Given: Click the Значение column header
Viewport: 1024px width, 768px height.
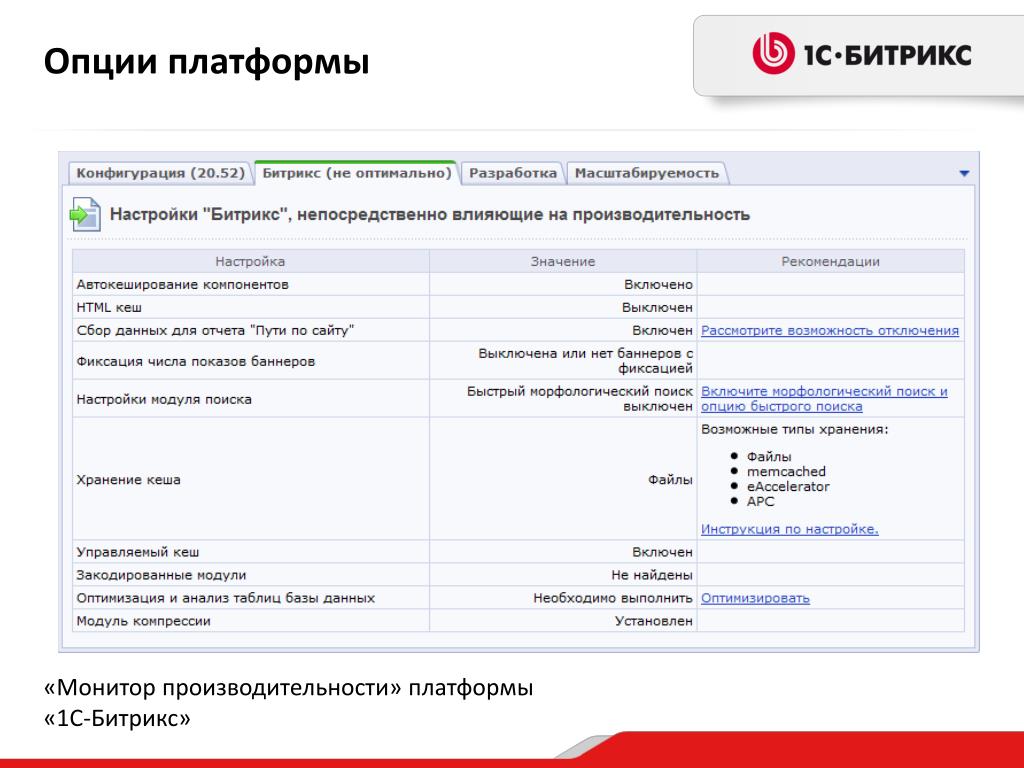Looking at the screenshot, I should point(563,261).
